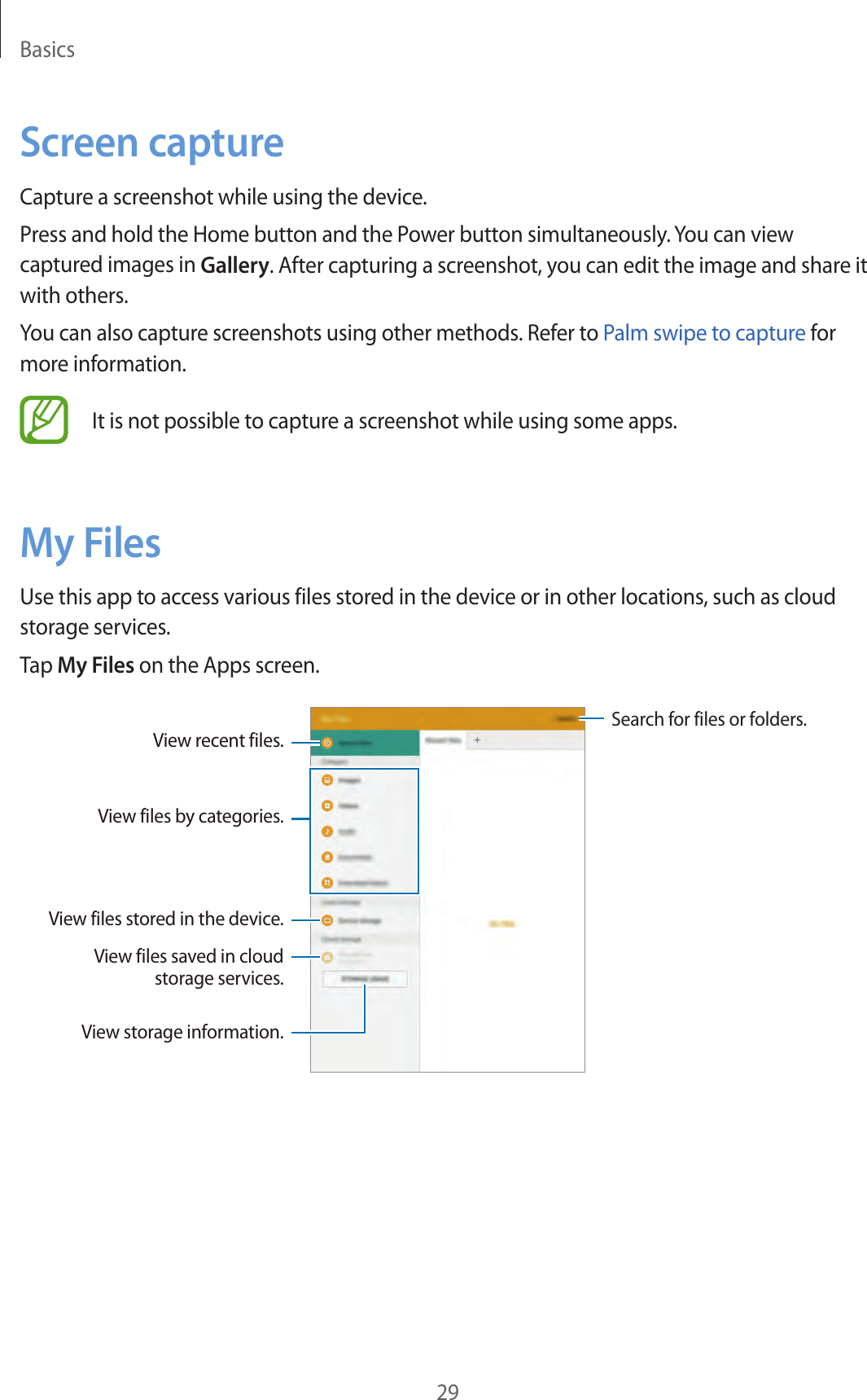Click the Basics chapter header
Screen dimensions: 867x1400
(47, 50)
